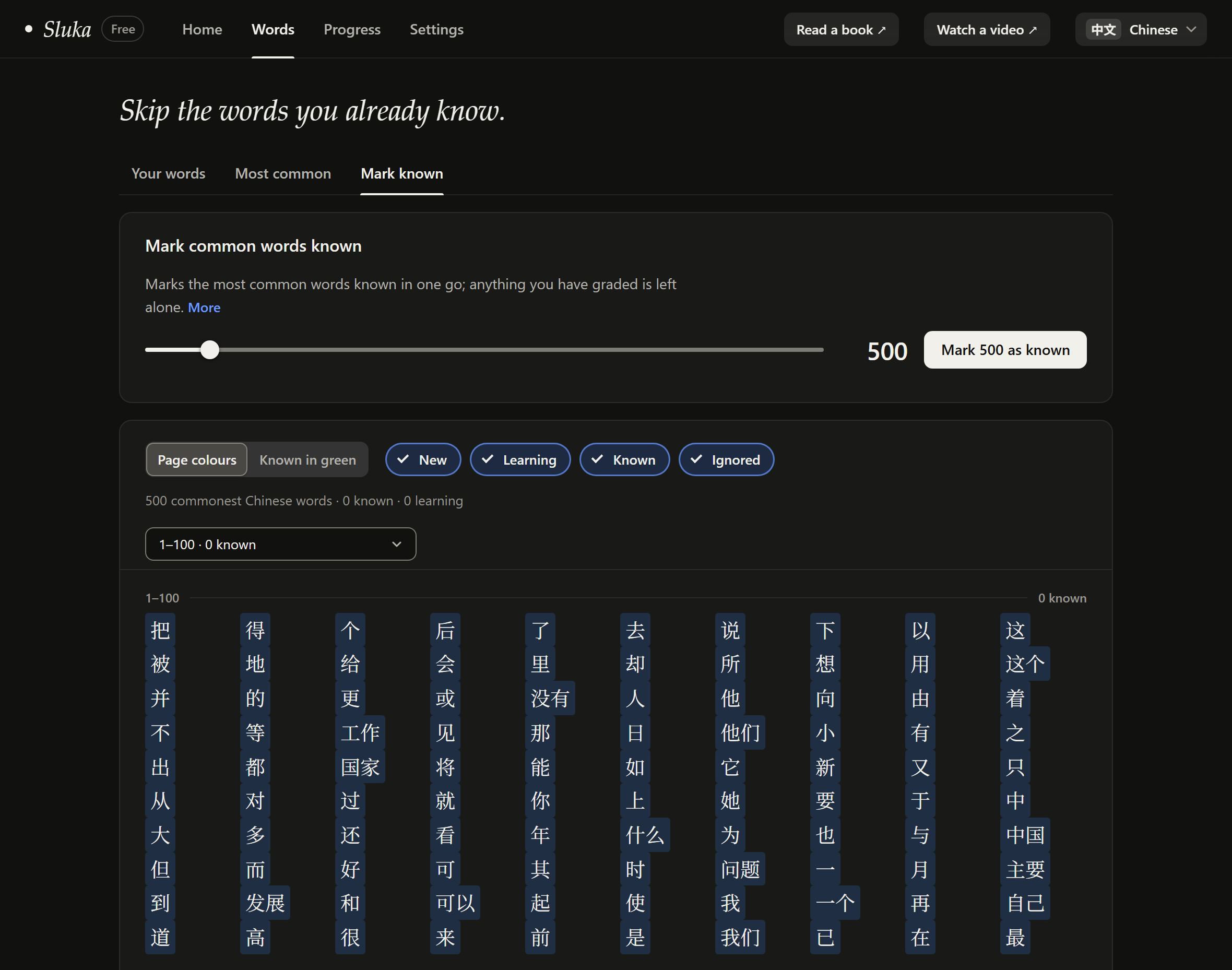Image resolution: width=1232 pixels, height=970 pixels.
Task: Select the word 了
Action: [540, 630]
